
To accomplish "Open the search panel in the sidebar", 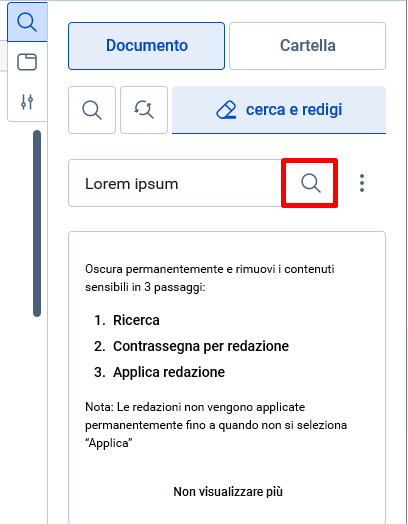I will [27, 22].
